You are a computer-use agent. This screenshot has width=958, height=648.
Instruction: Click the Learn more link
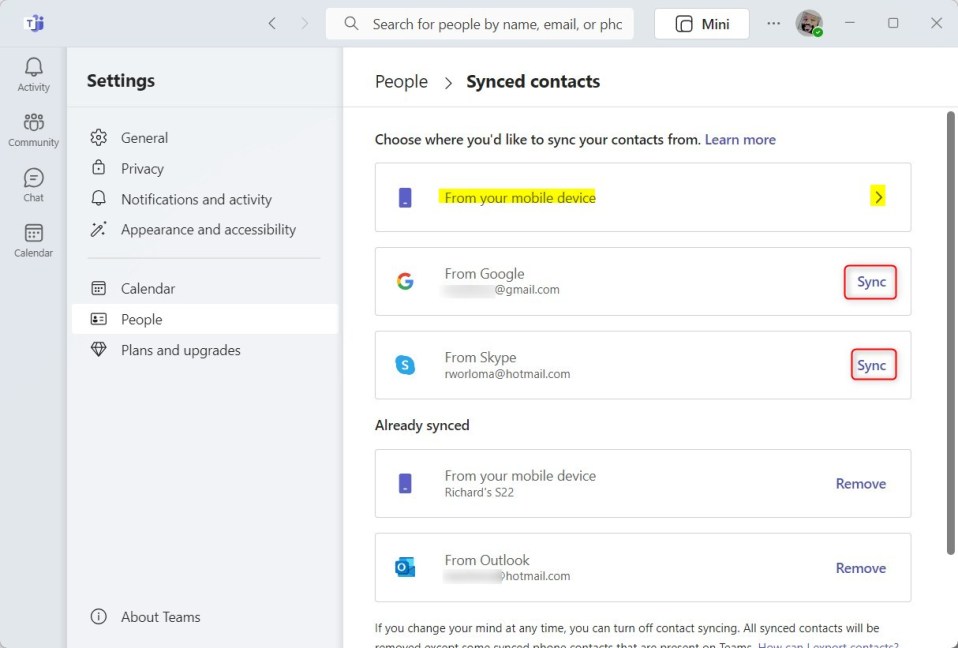point(740,139)
